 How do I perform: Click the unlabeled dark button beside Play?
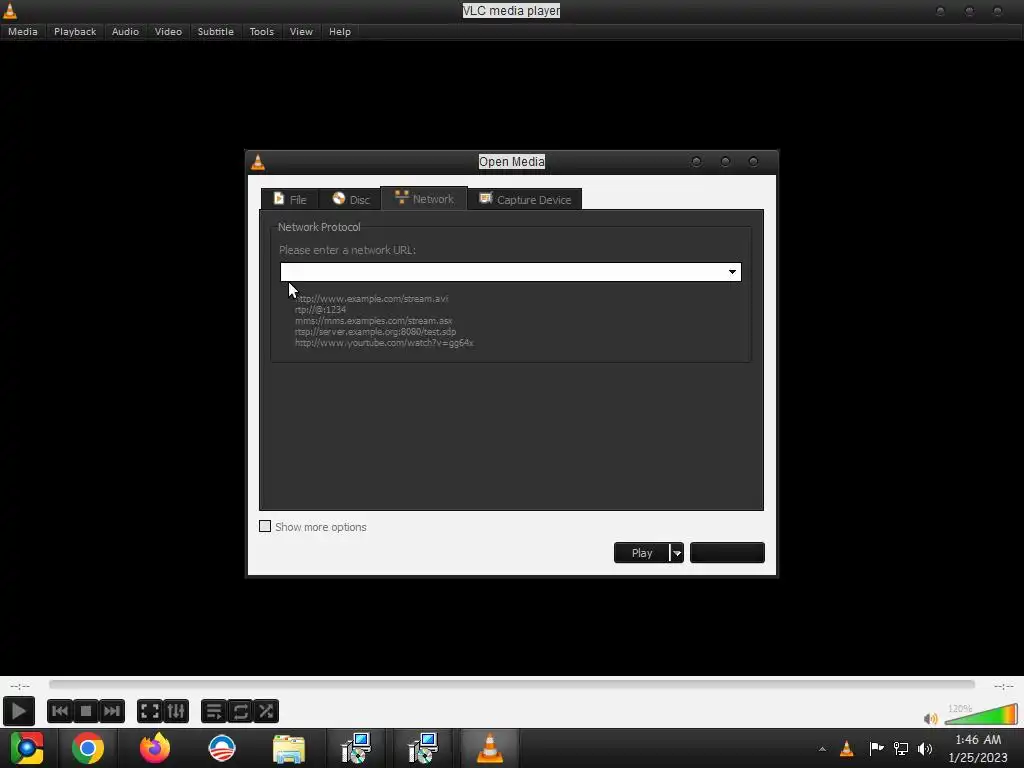pyautogui.click(x=727, y=552)
